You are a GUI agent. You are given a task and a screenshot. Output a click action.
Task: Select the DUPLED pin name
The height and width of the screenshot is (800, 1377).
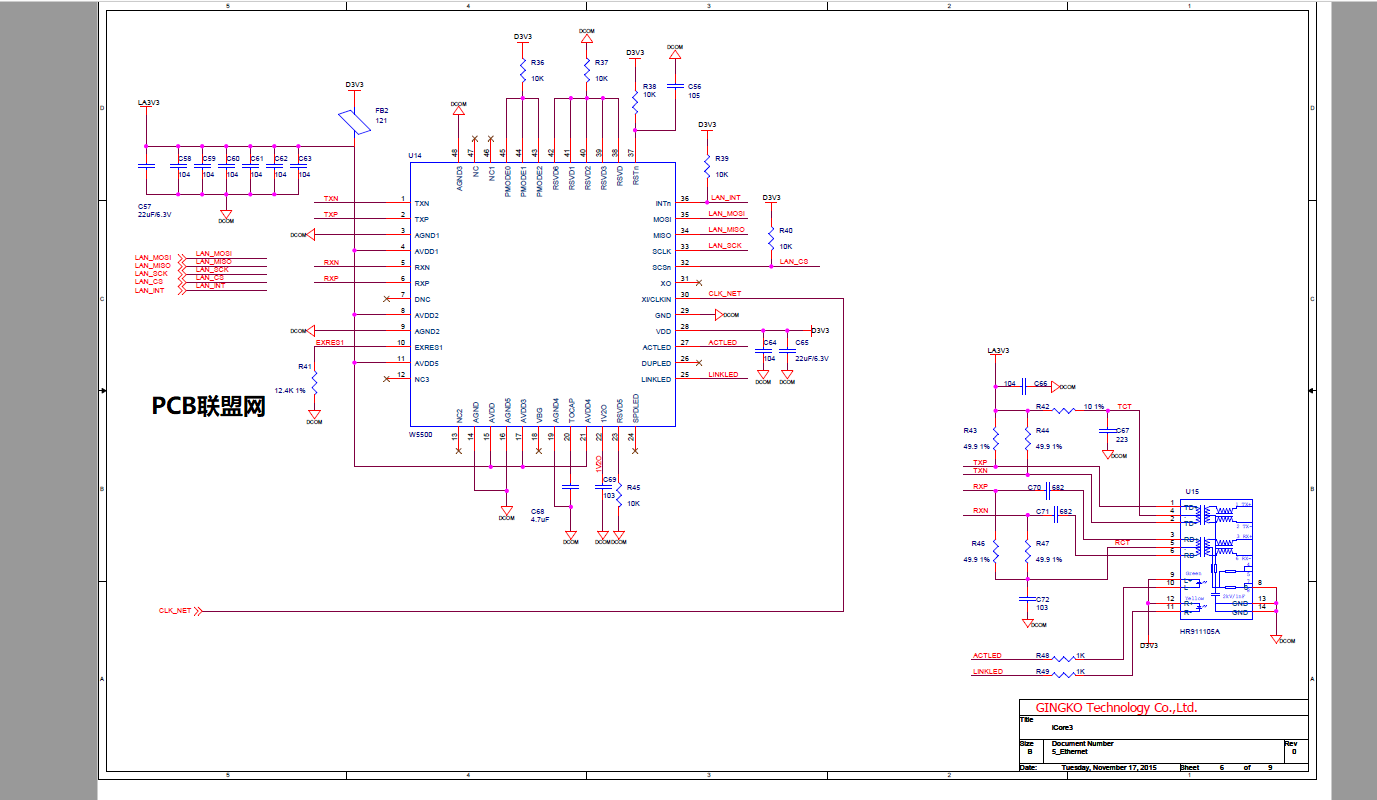(x=657, y=363)
